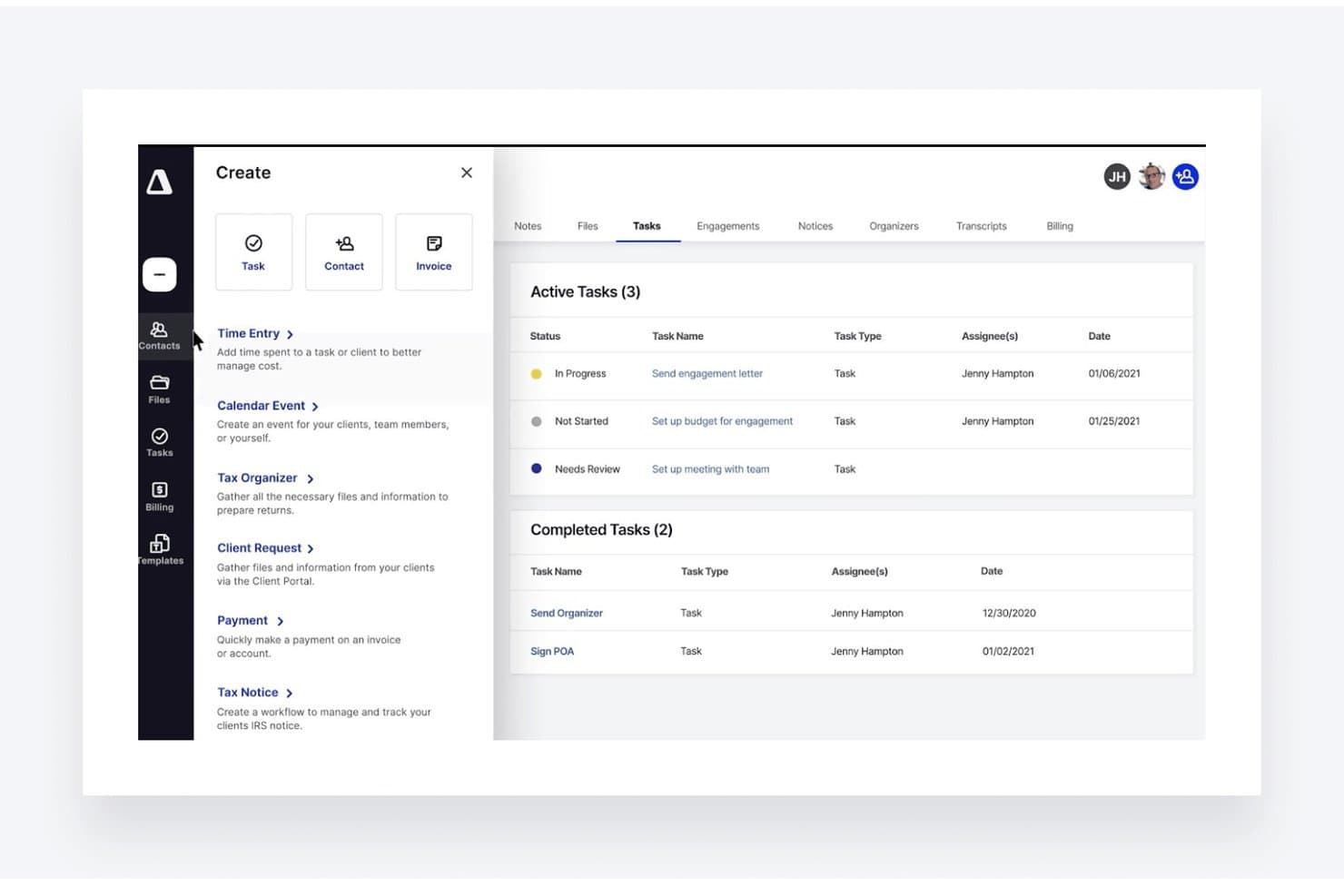Screen dimensions: 1344x896
Task: Switch to the Billing tab
Action: point(1060,226)
